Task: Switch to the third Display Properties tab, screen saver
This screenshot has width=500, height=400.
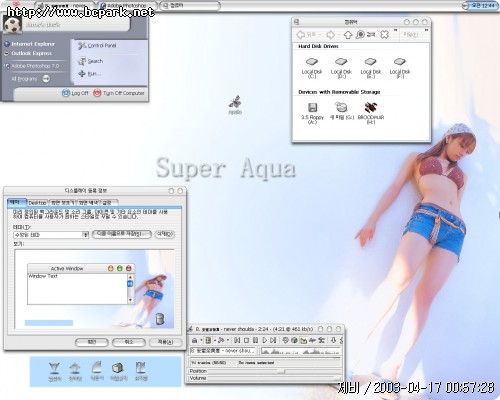Action: pyautogui.click(x=62, y=203)
